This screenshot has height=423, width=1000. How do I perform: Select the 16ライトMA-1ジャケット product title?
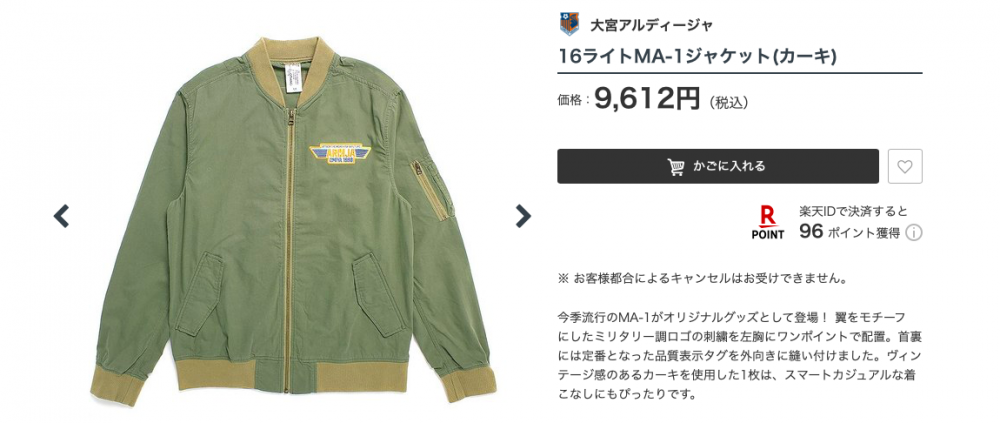[x=698, y=57]
